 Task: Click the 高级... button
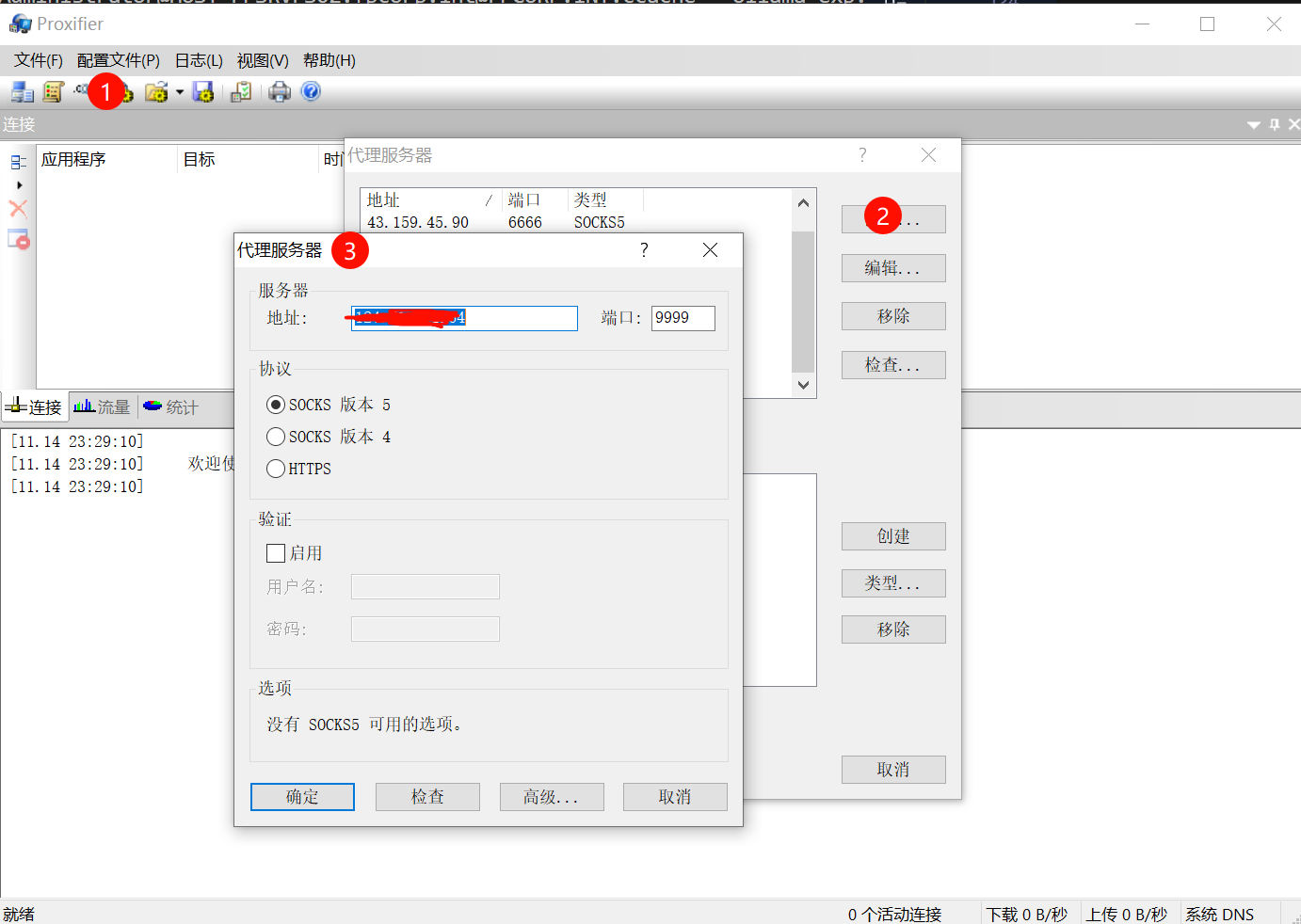[x=552, y=796]
